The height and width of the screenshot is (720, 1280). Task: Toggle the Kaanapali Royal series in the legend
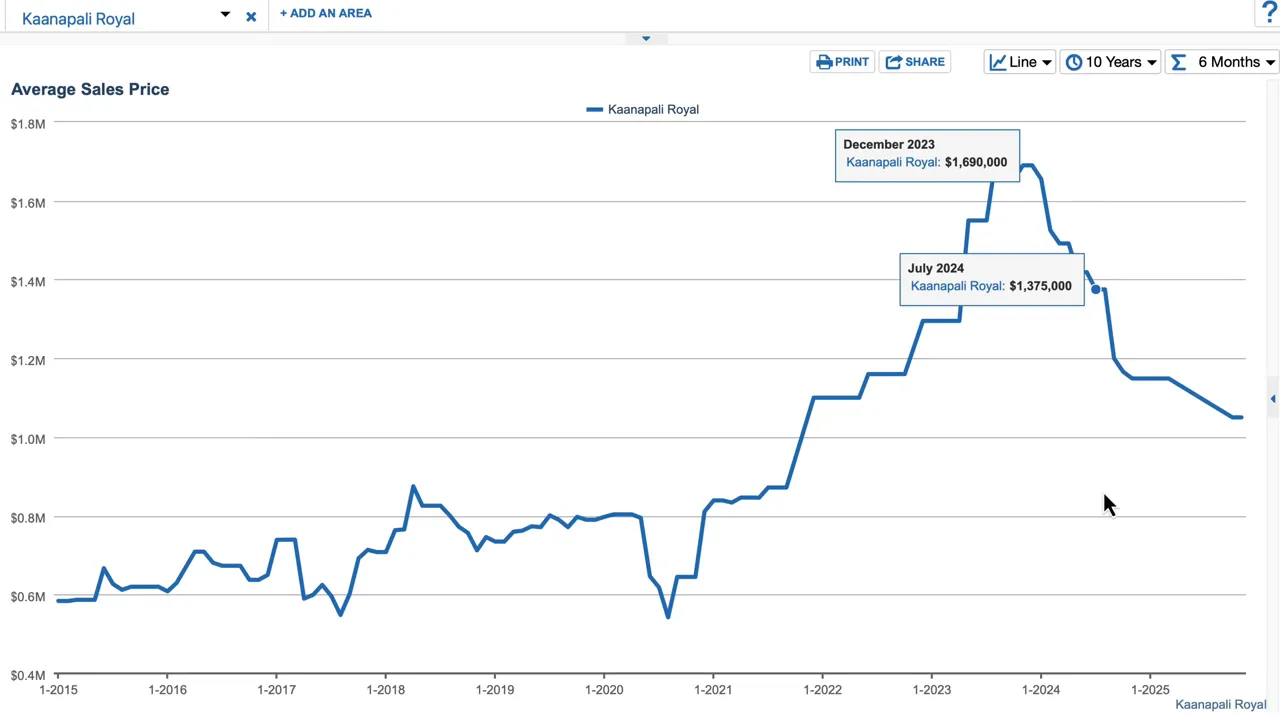(641, 109)
